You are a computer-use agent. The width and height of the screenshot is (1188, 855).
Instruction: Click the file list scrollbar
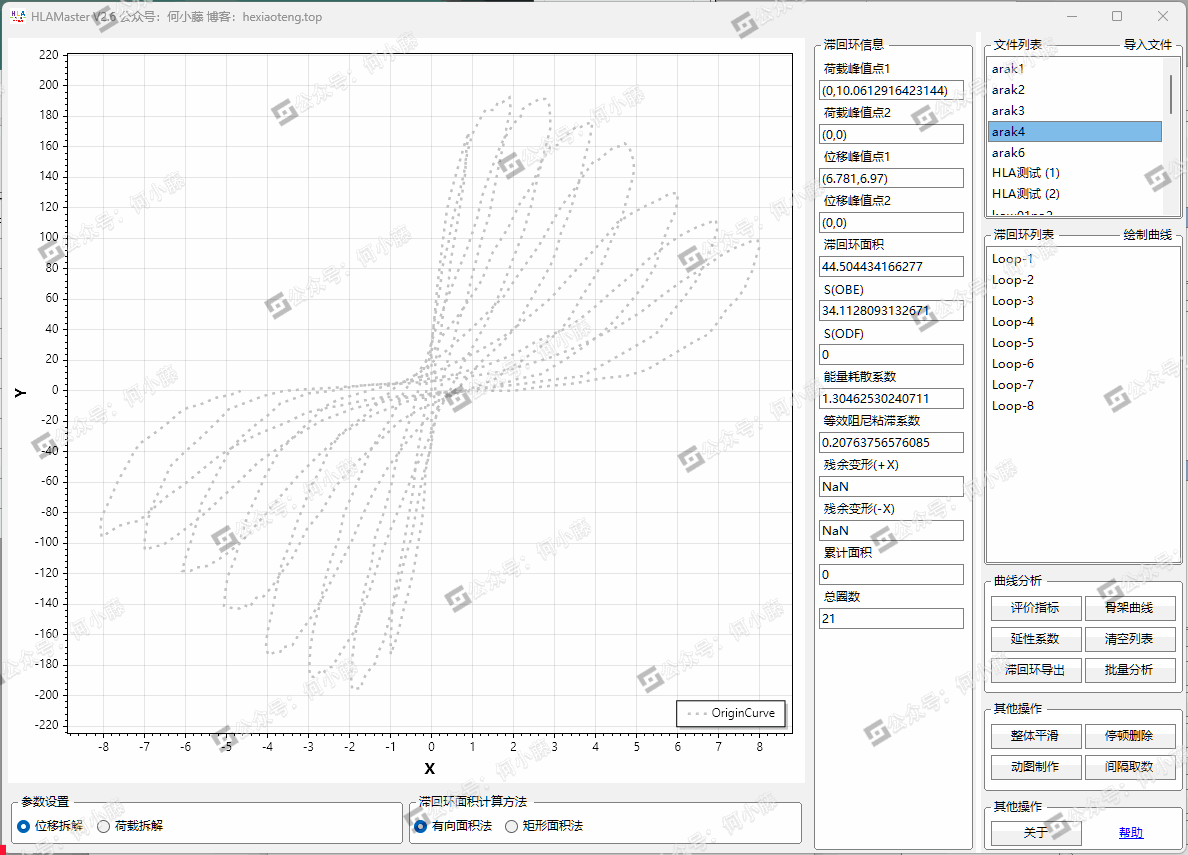coord(1171,95)
